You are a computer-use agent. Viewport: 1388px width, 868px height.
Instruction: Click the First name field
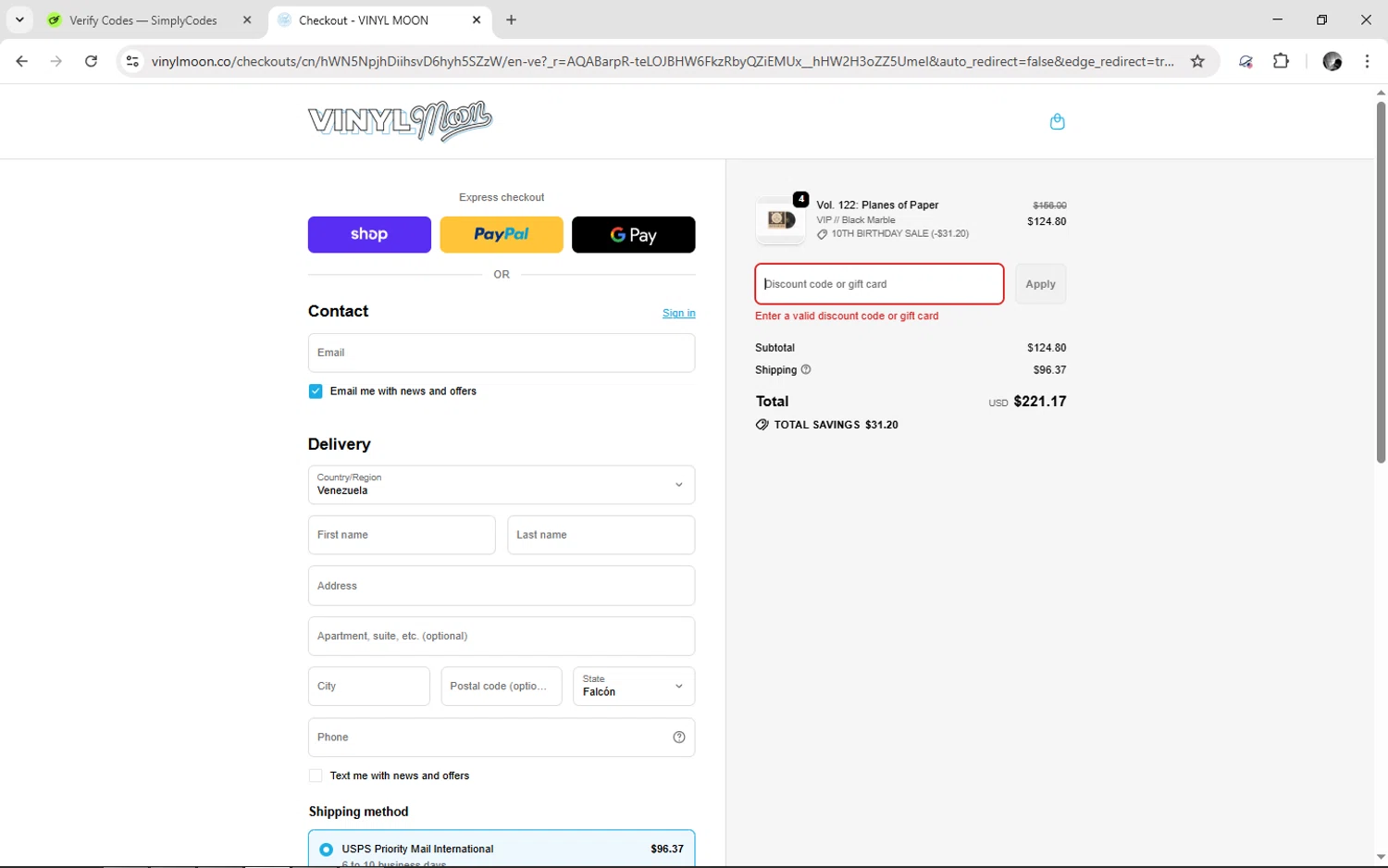point(402,535)
